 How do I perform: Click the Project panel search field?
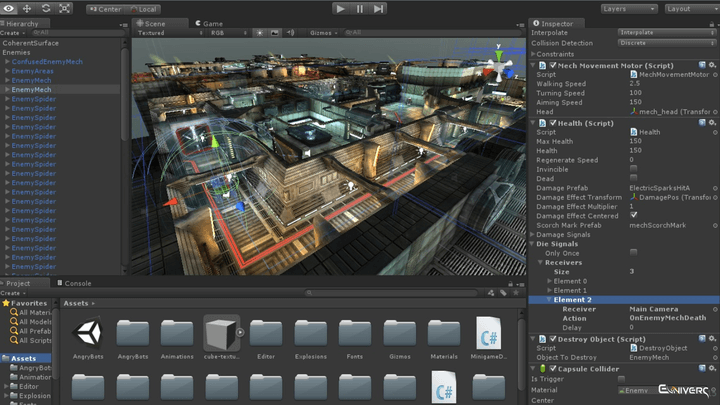(x=392, y=292)
